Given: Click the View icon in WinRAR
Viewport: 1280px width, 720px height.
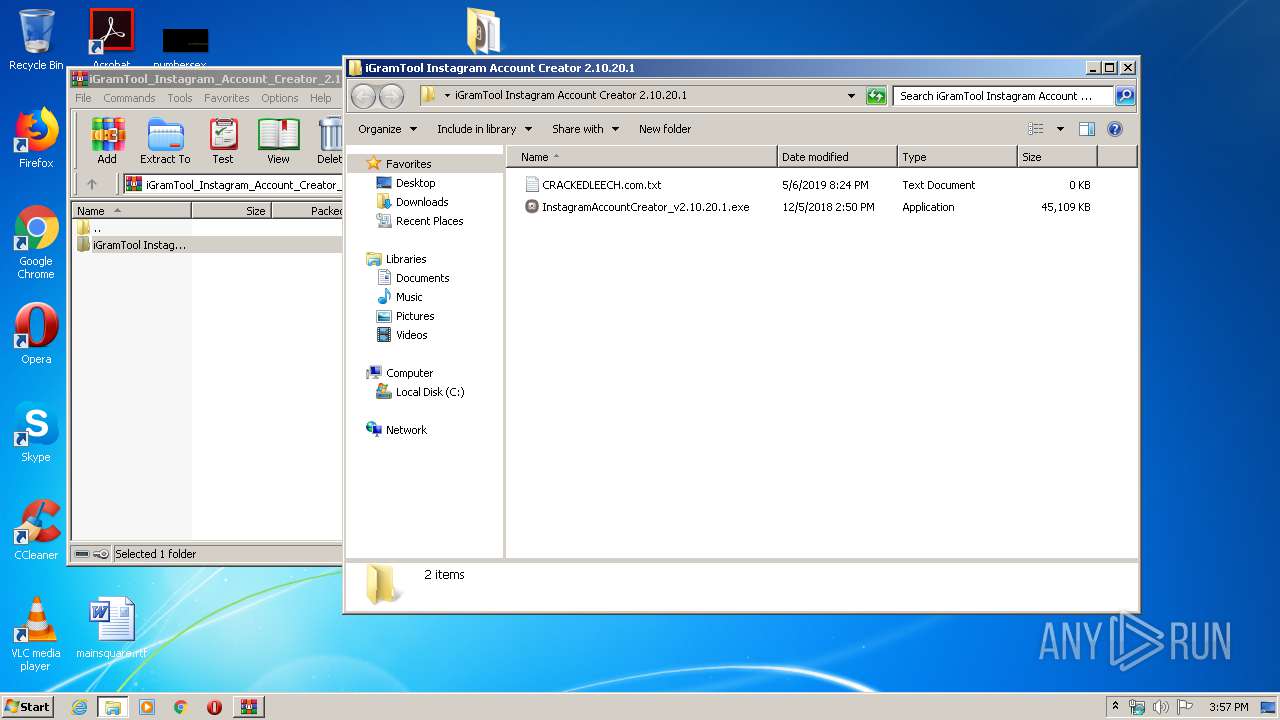Looking at the screenshot, I should [x=278, y=140].
